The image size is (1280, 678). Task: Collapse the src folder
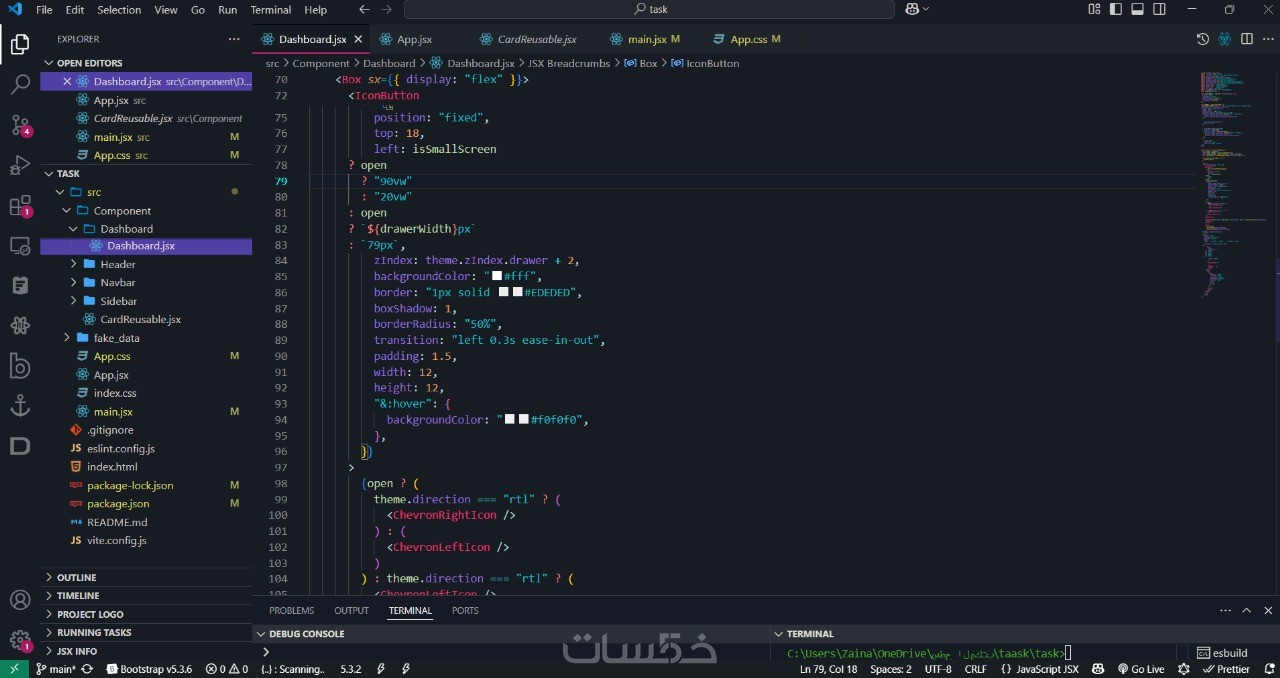click(x=146, y=192)
